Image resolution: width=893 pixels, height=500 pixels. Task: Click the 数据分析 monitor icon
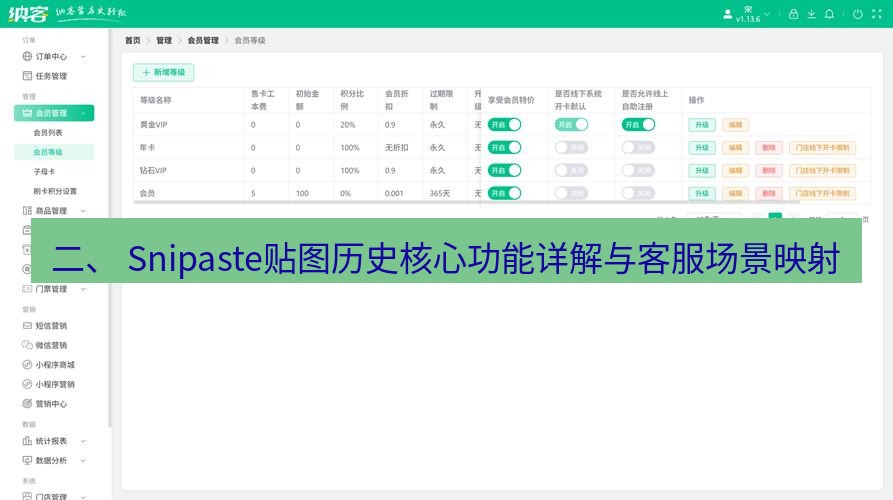click(x=27, y=460)
